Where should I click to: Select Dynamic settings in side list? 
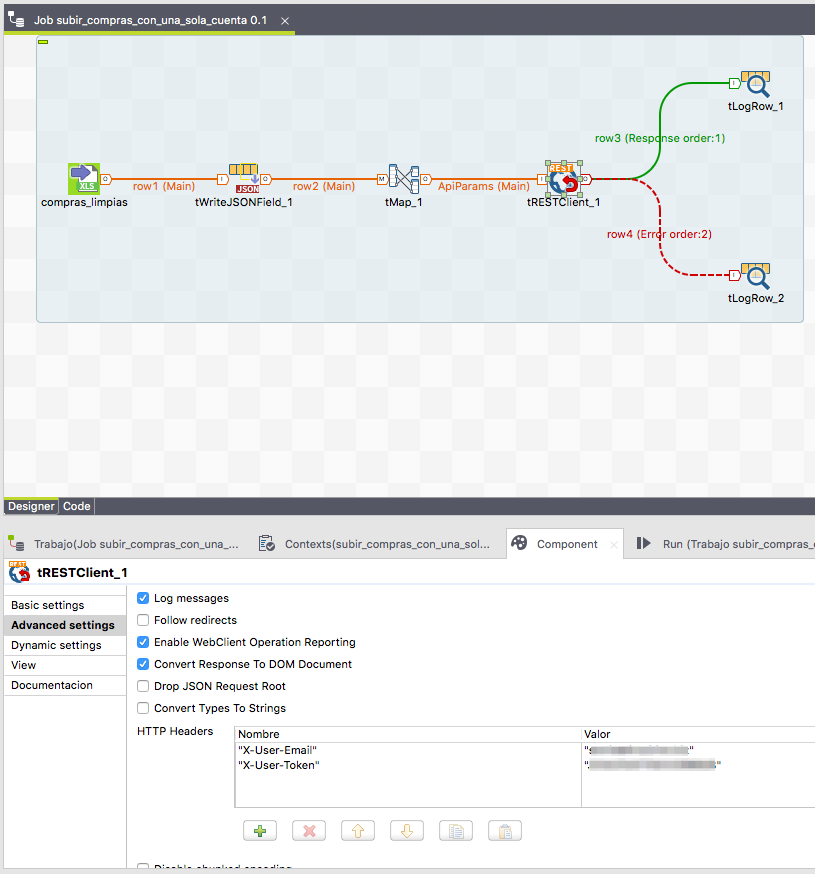click(x=65, y=645)
